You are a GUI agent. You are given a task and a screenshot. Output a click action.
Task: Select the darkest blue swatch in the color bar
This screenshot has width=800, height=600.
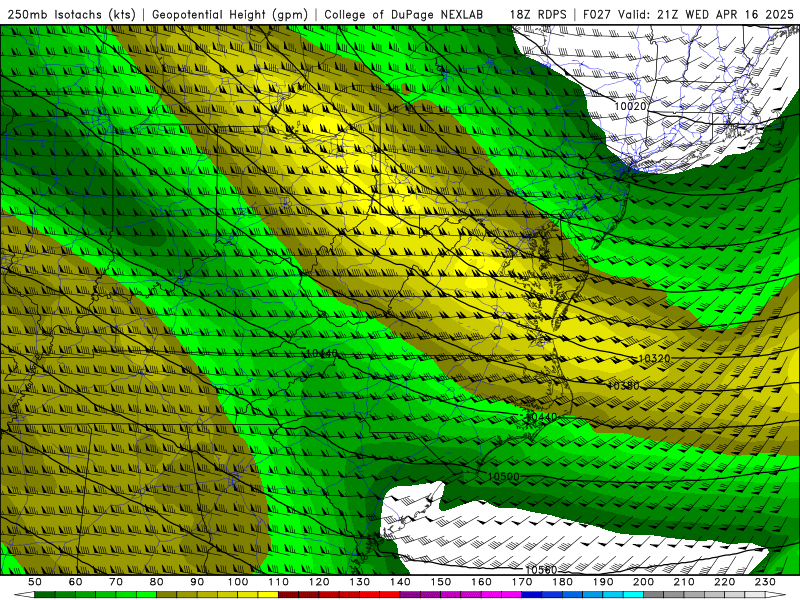pyautogui.click(x=532, y=594)
